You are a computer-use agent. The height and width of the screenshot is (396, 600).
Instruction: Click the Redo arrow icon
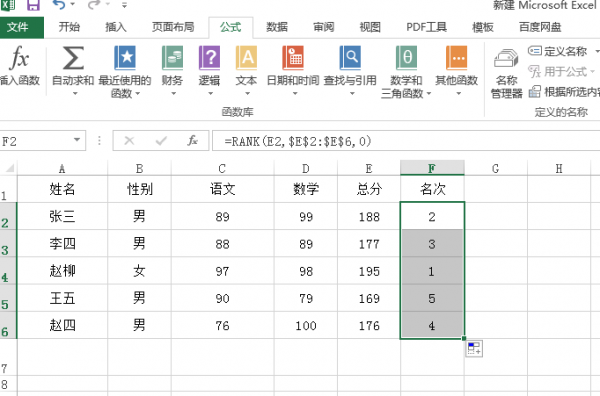(94, 5)
